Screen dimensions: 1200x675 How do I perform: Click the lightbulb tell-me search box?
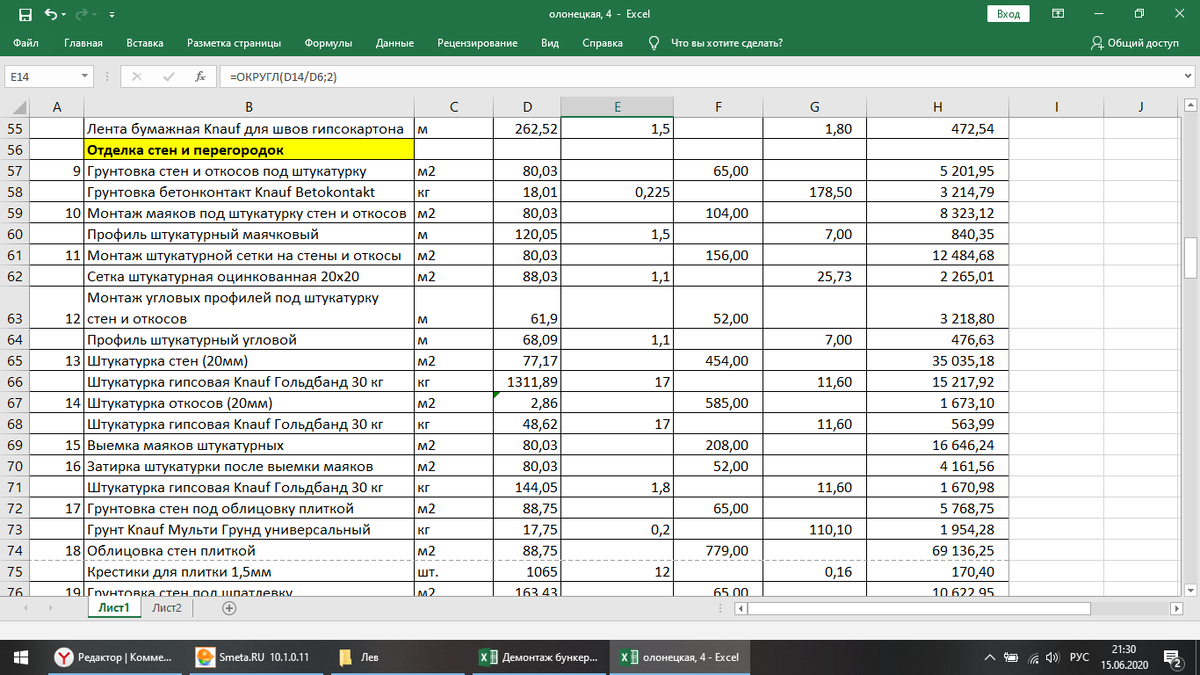point(716,43)
